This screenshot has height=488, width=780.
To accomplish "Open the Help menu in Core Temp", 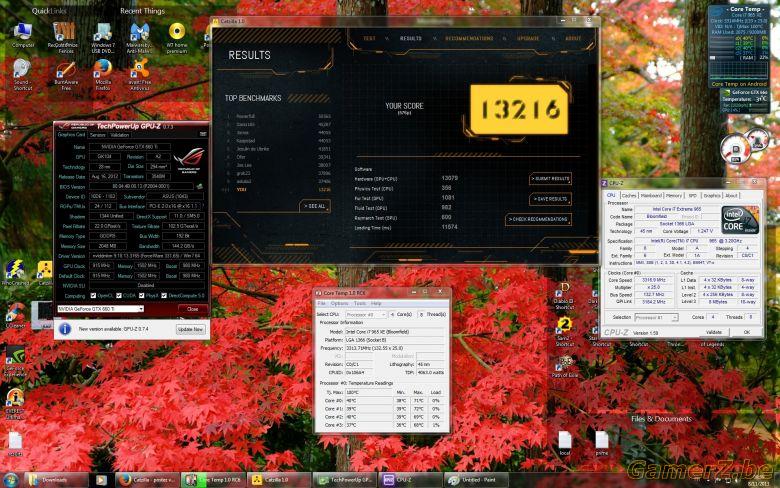I will [x=376, y=303].
